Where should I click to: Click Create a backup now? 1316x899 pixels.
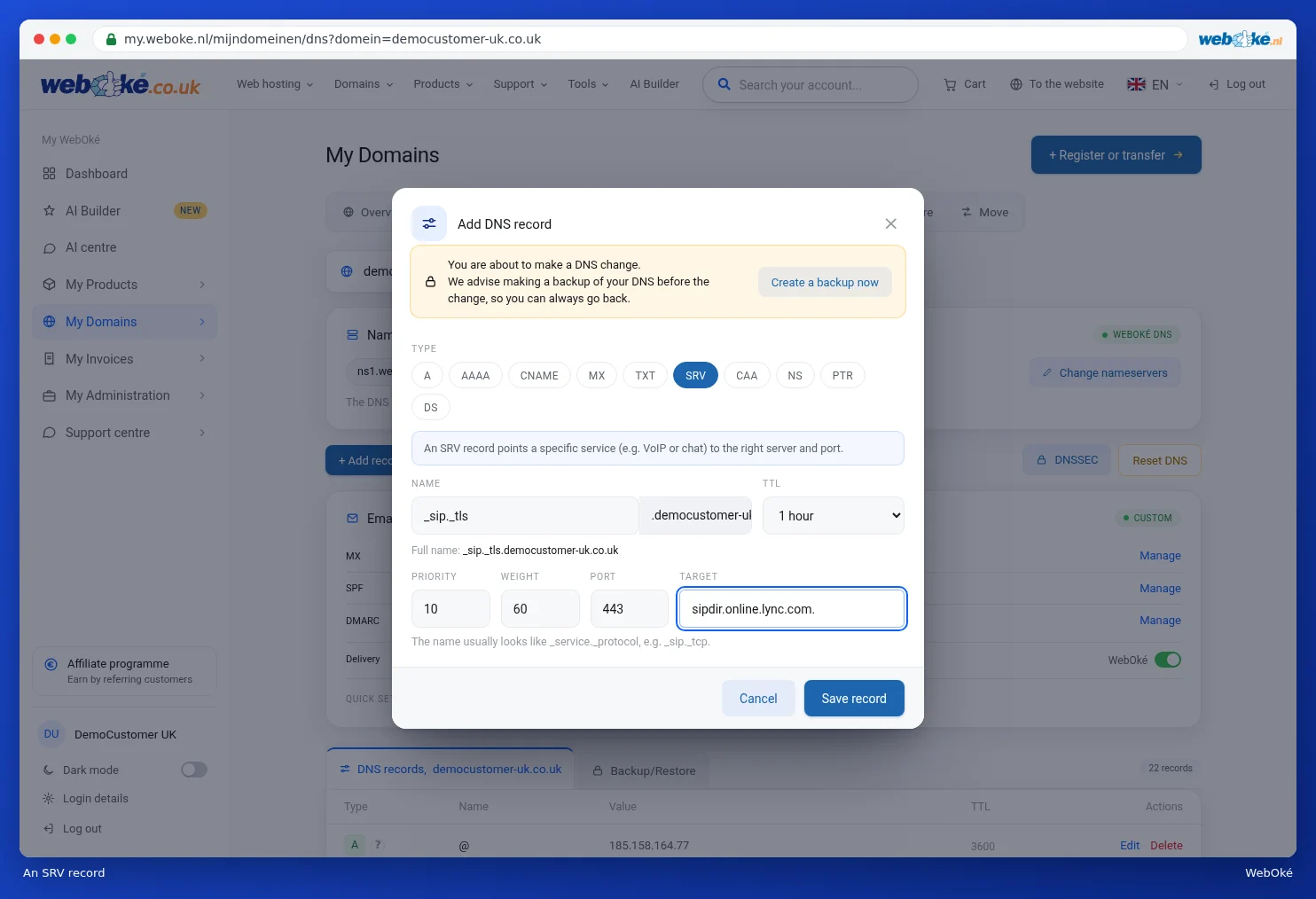(825, 282)
